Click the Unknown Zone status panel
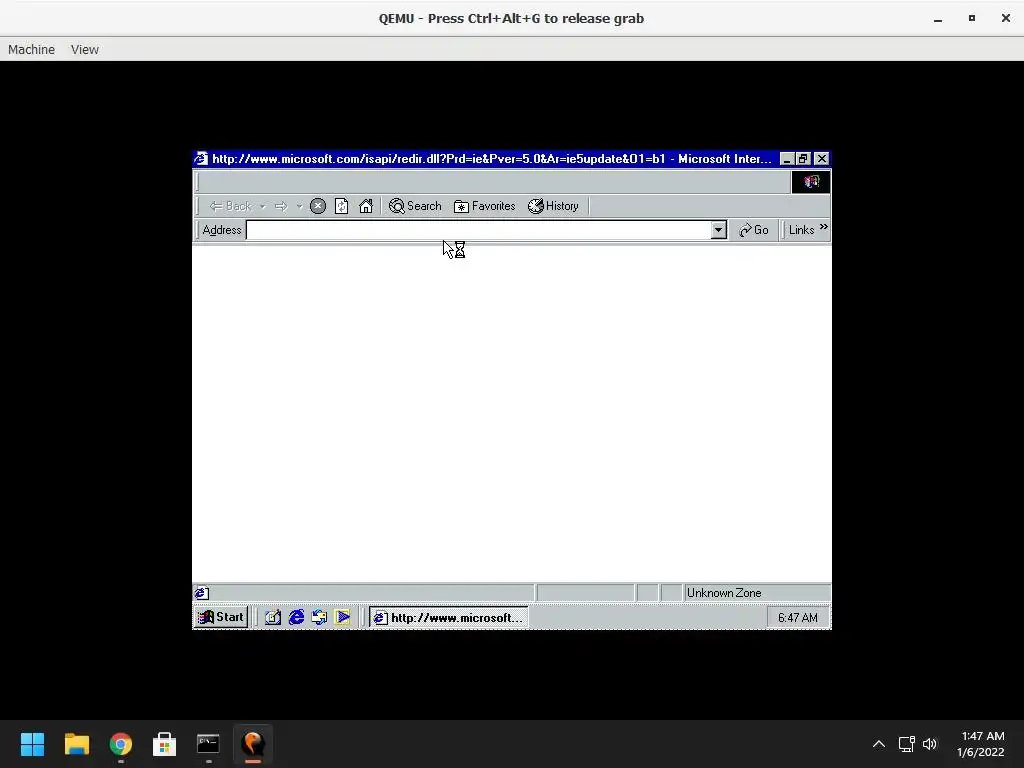 757,593
